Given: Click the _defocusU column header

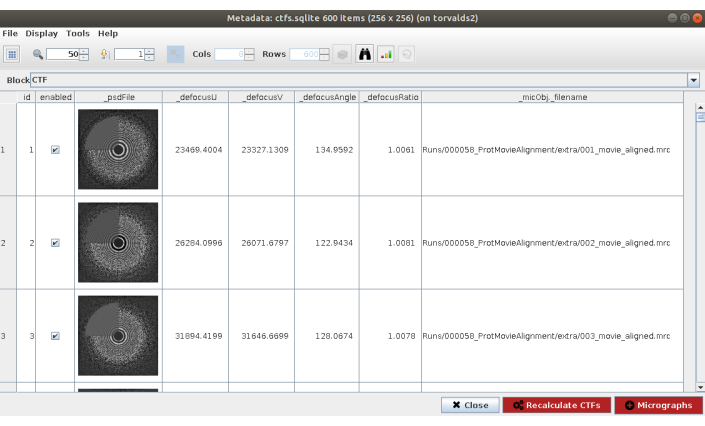Looking at the screenshot, I should click(196, 97).
